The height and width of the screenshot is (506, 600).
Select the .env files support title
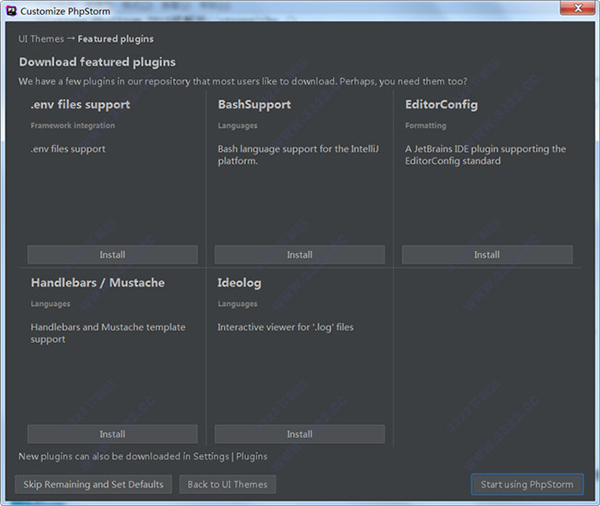(80, 104)
